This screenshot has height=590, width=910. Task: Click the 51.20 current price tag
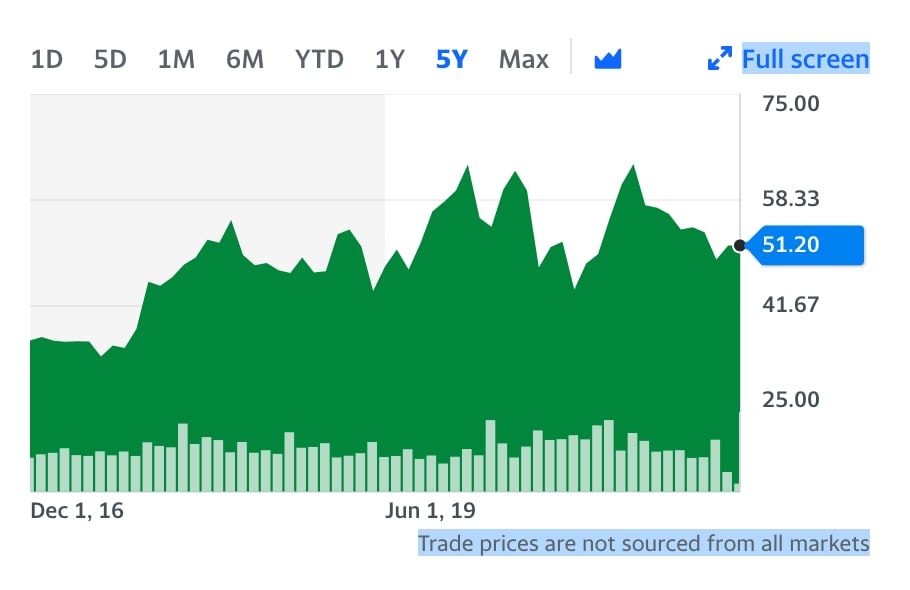coord(804,245)
